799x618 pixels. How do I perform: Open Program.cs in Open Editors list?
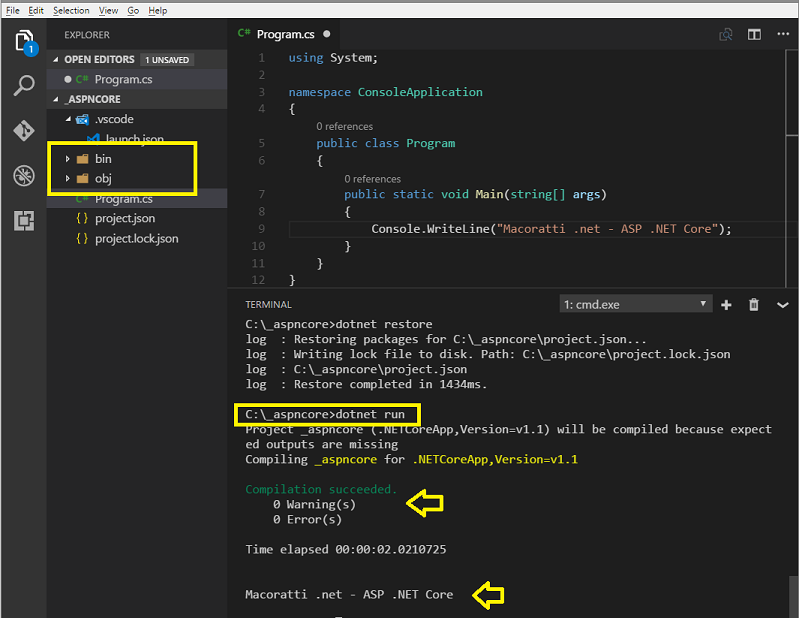[x=137, y=79]
